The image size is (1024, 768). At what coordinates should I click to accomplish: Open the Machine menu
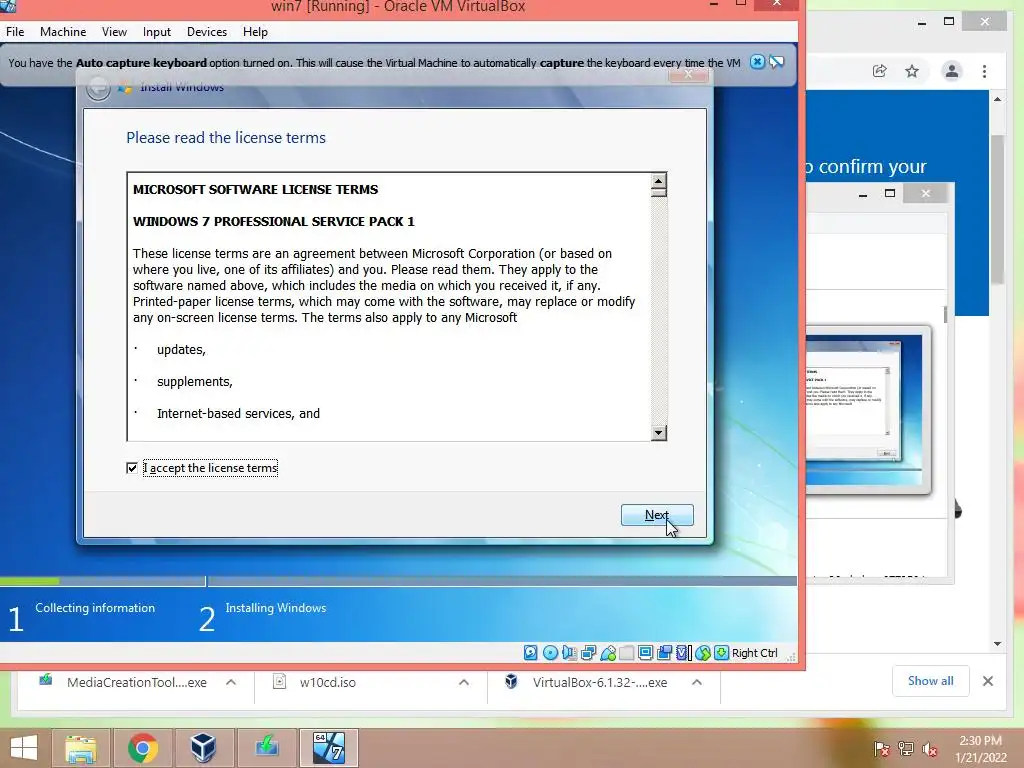pyautogui.click(x=63, y=31)
